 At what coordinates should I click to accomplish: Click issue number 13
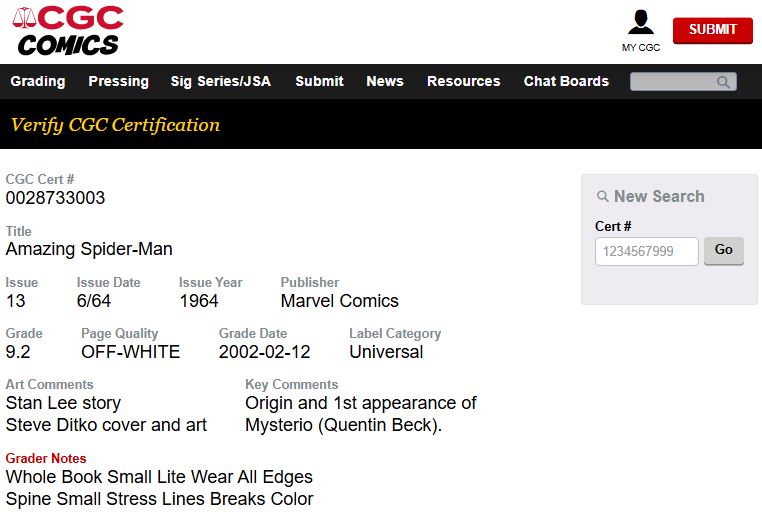[x=16, y=301]
